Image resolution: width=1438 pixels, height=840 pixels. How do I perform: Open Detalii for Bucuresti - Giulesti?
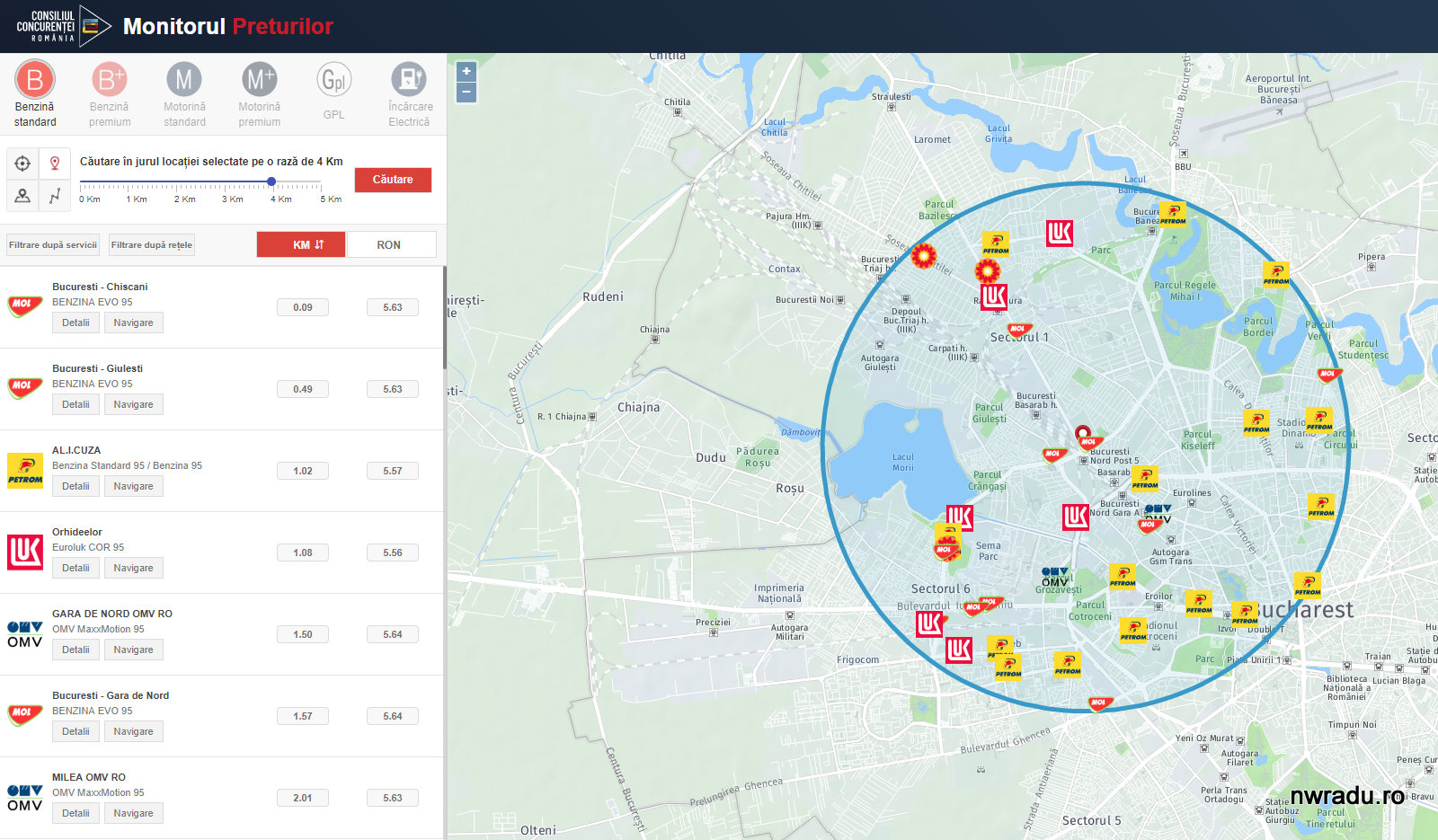pyautogui.click(x=75, y=404)
